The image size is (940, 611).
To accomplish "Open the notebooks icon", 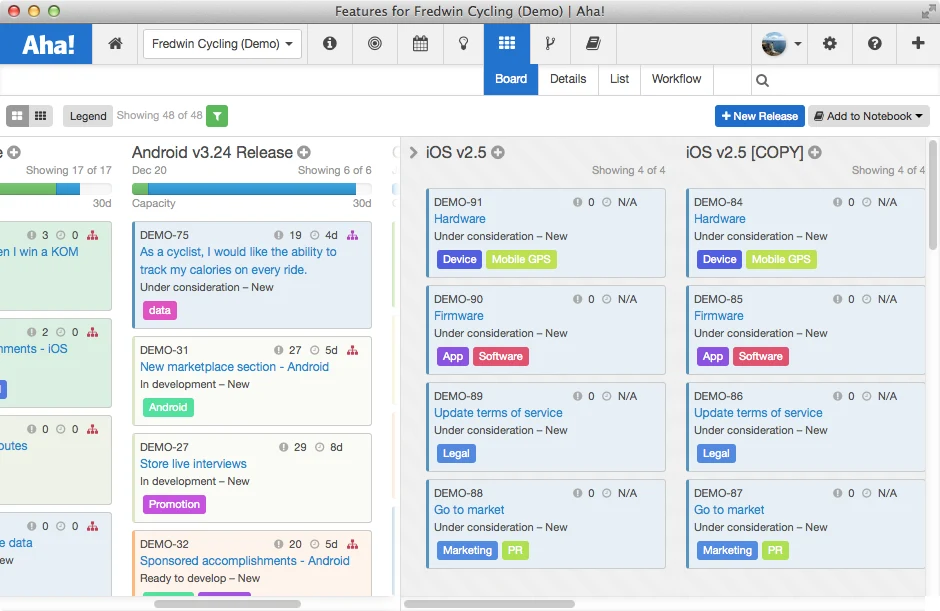I will pos(593,43).
